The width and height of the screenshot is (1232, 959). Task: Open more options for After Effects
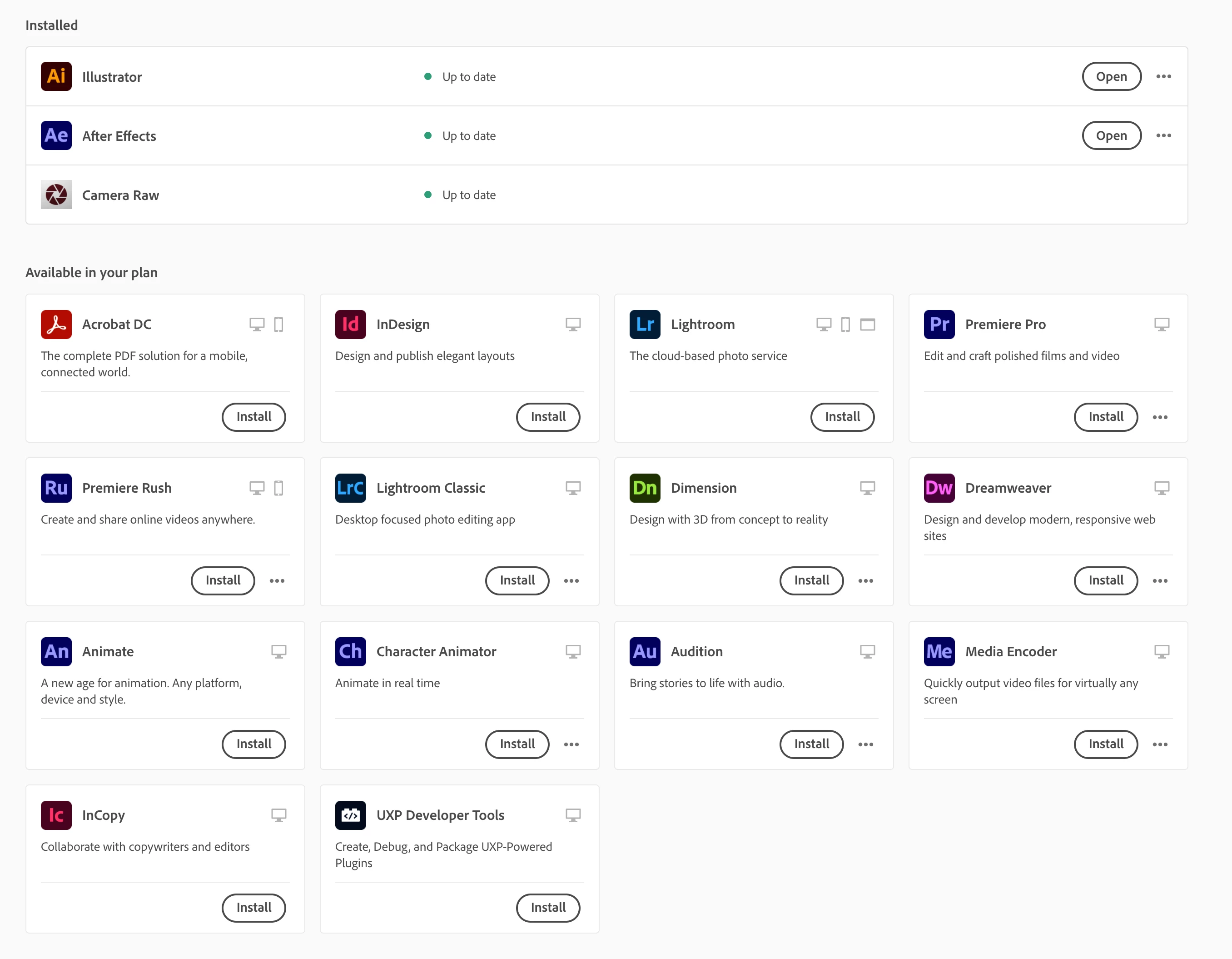click(x=1164, y=135)
